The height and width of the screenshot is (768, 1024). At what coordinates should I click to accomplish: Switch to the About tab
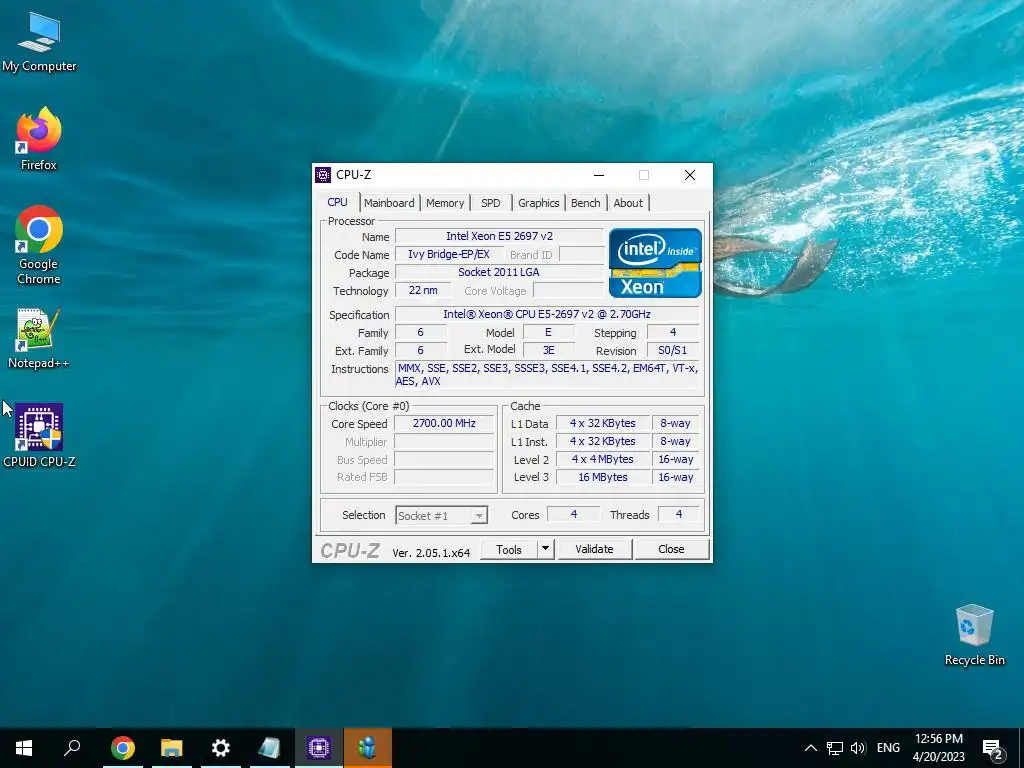point(628,203)
